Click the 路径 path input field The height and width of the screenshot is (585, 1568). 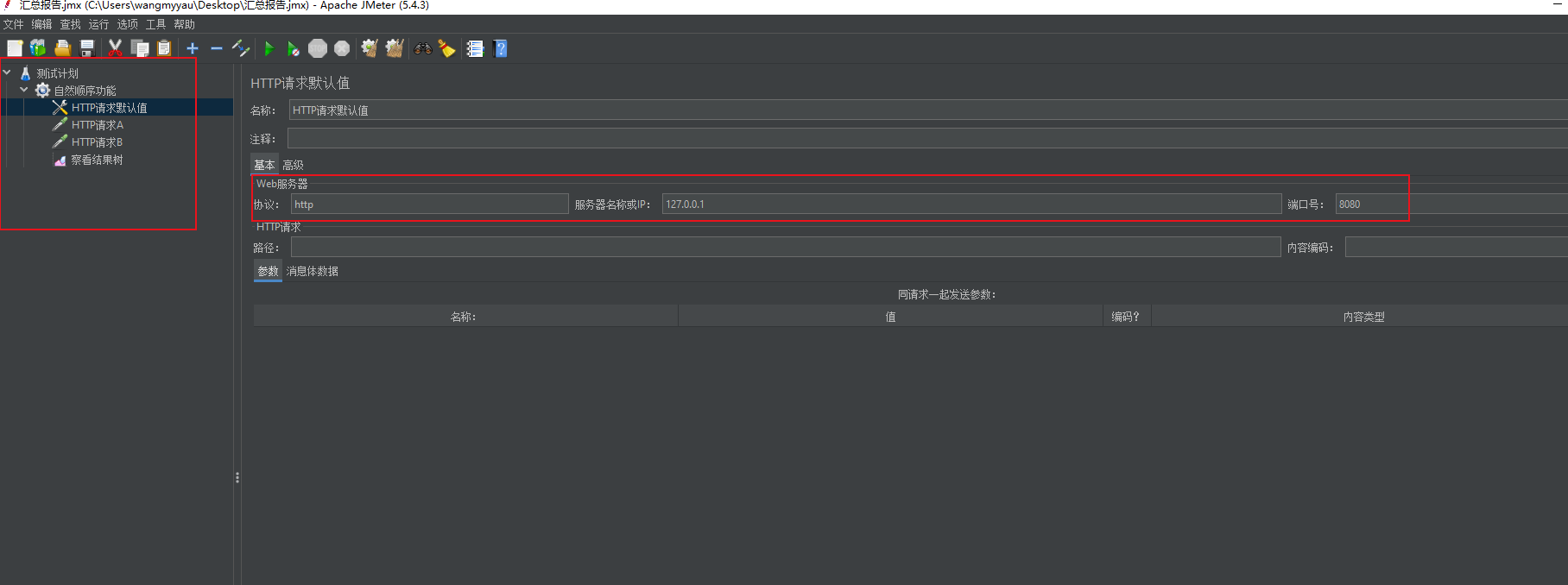pos(786,247)
